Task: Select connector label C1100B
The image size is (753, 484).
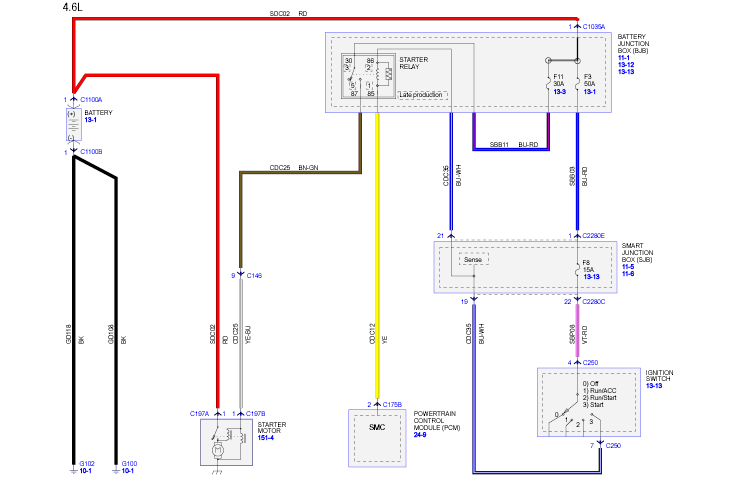Action: [x=91, y=152]
